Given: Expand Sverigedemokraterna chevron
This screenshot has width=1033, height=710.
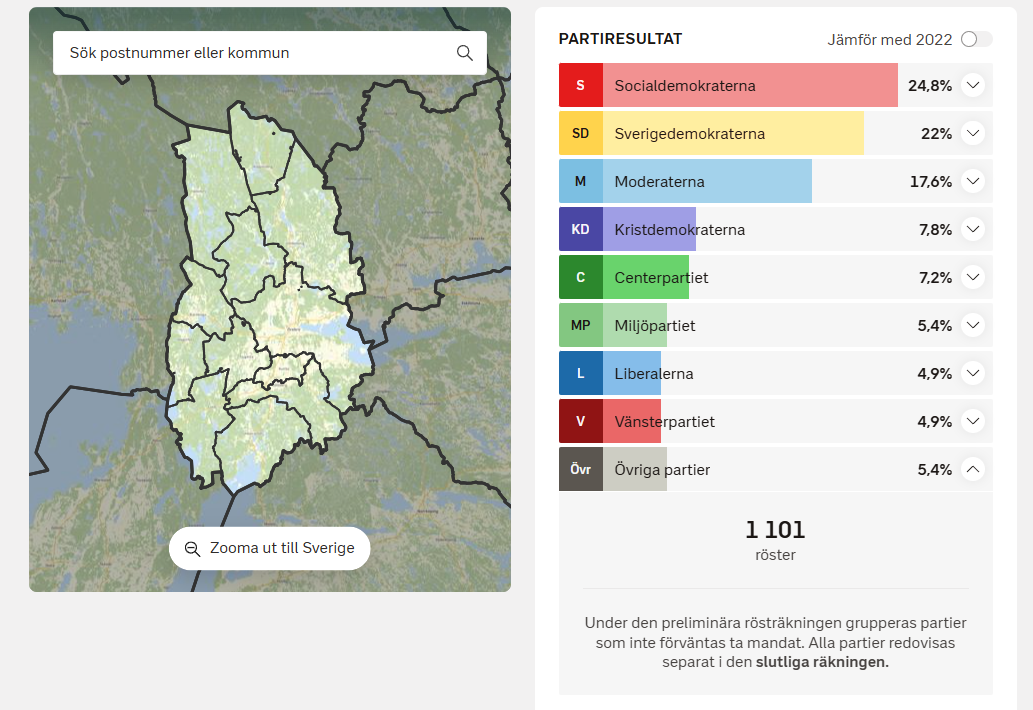Looking at the screenshot, I should (x=973, y=133).
